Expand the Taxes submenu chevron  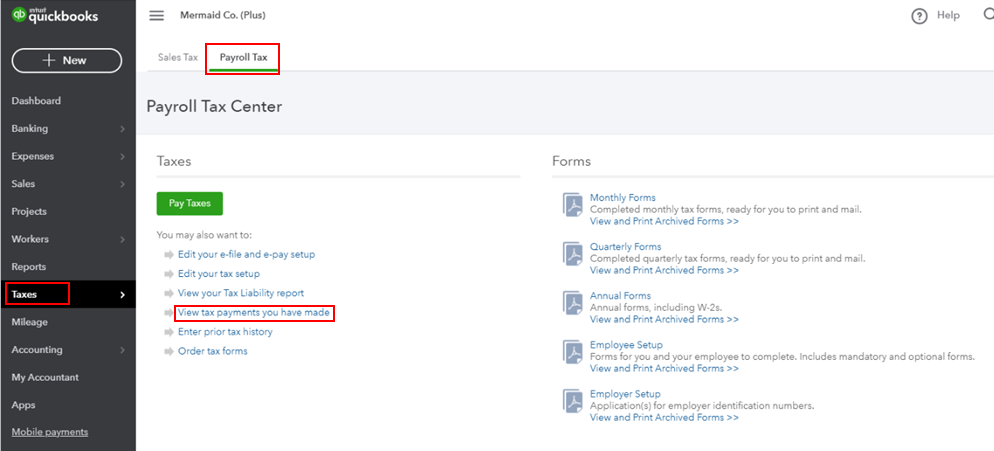tap(122, 295)
